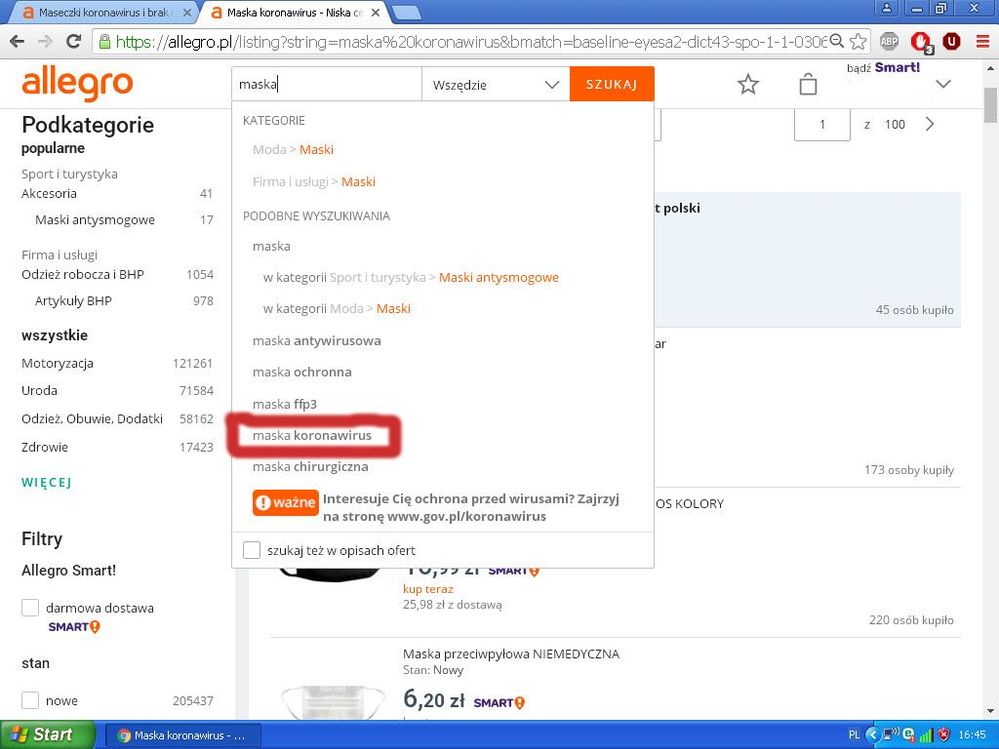Check the nowe condition filter
999x749 pixels.
coord(30,700)
